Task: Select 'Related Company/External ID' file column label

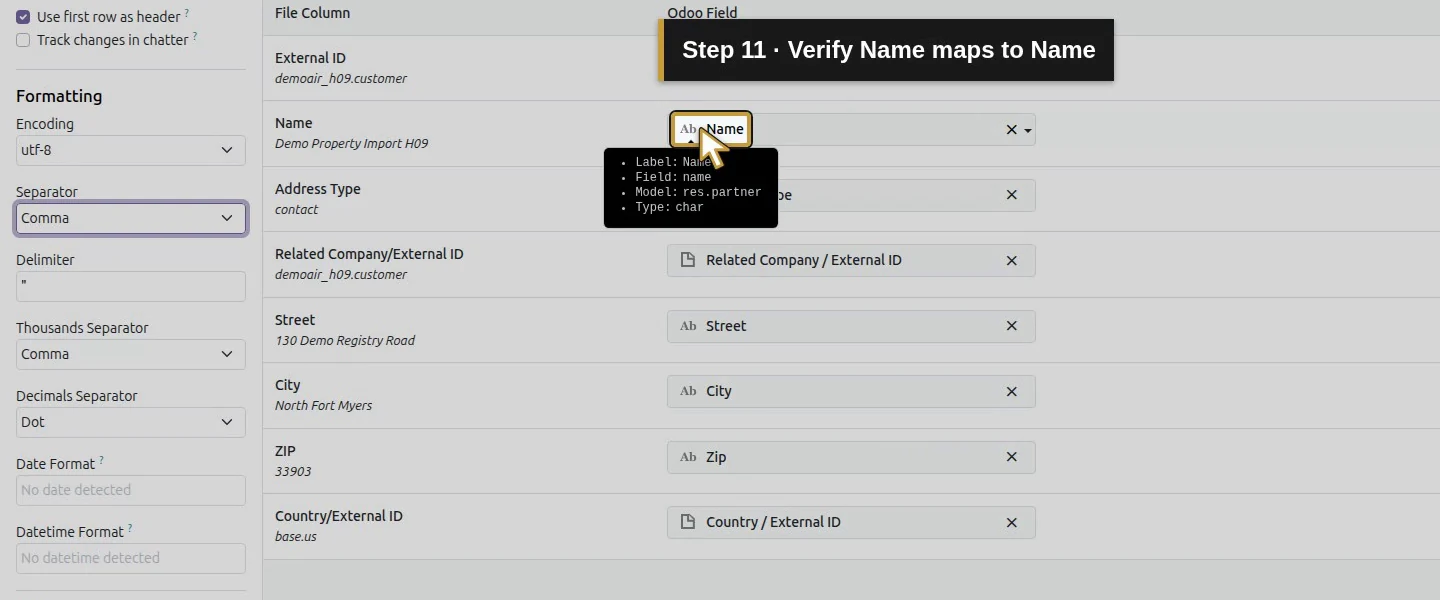Action: [369, 254]
